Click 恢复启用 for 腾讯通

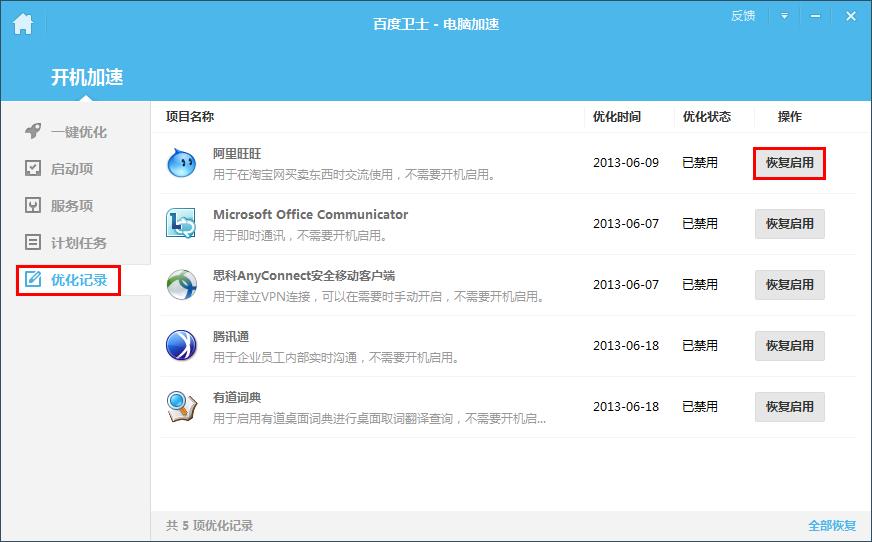click(789, 346)
